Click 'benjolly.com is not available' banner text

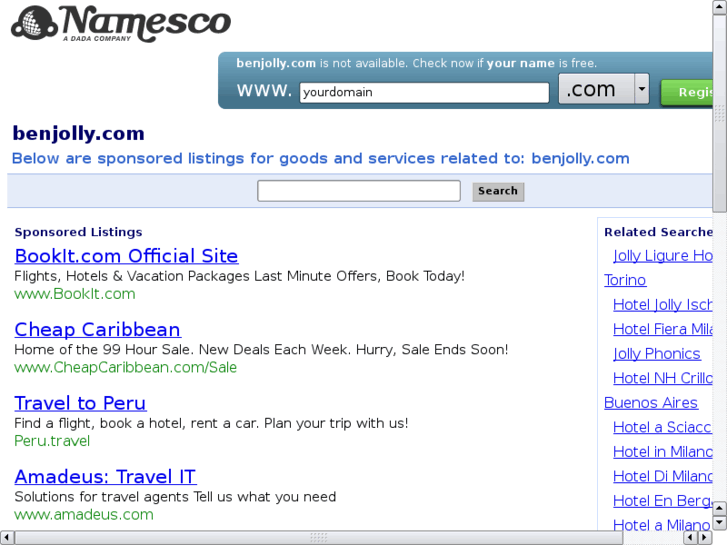click(x=416, y=63)
